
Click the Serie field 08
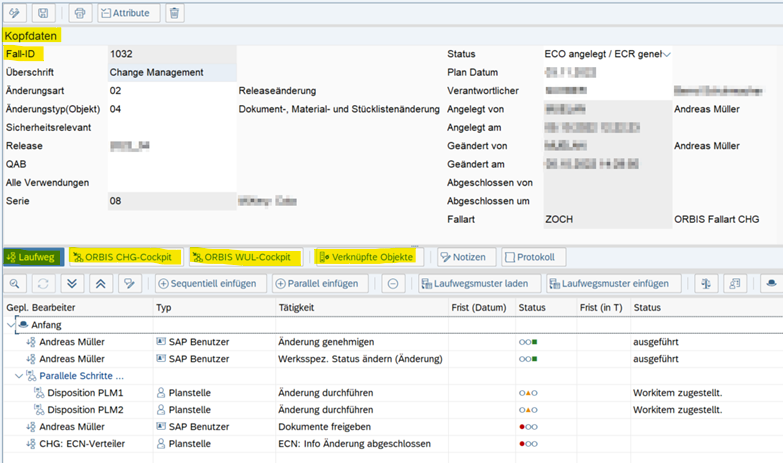[x=172, y=201]
